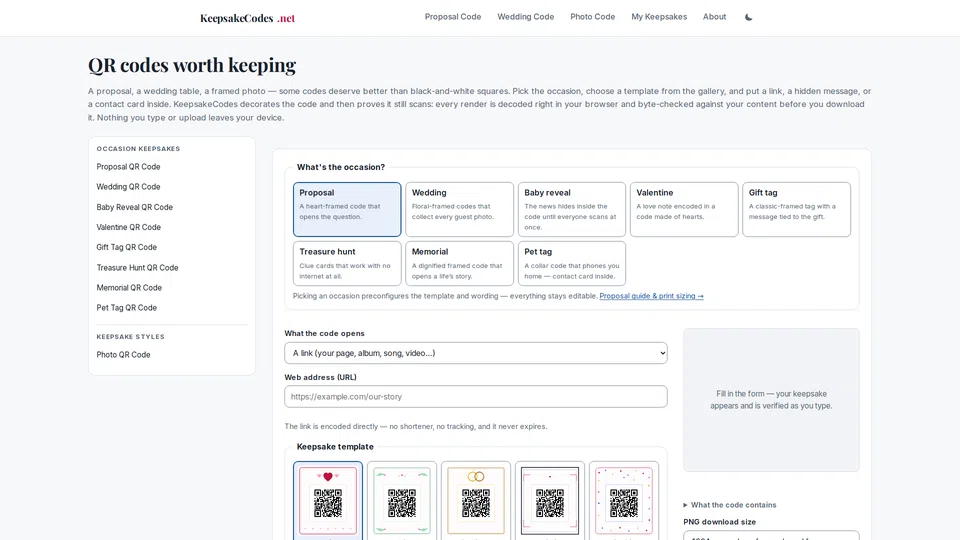
Task: Open the Proposal QR Code sidebar link
Action: click(129, 167)
